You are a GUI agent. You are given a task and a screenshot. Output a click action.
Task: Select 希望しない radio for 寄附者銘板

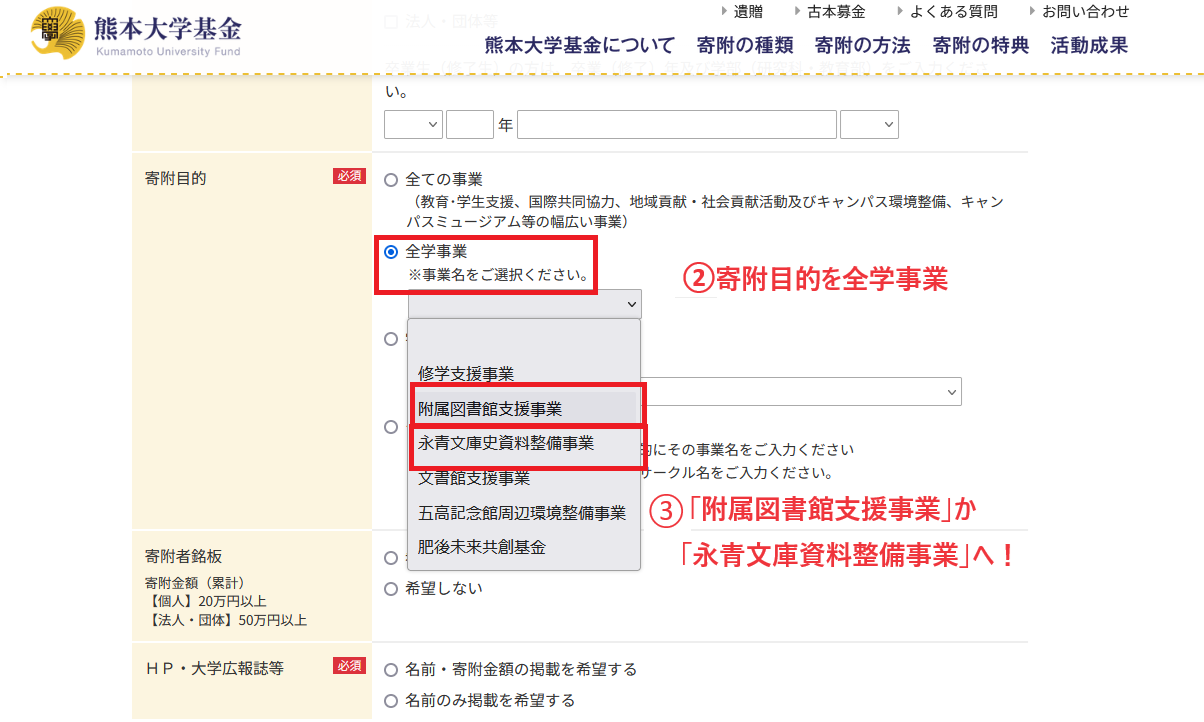coord(391,589)
